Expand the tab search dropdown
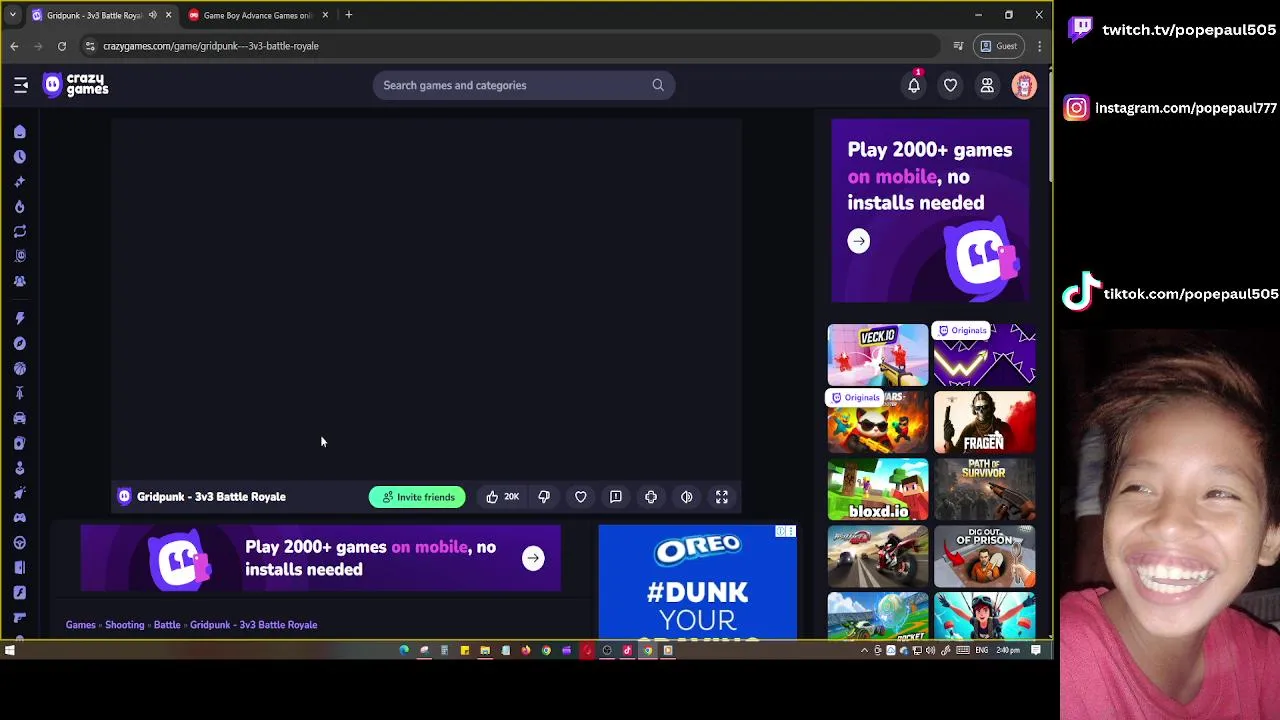Screen dimensions: 1280x720 12,15
